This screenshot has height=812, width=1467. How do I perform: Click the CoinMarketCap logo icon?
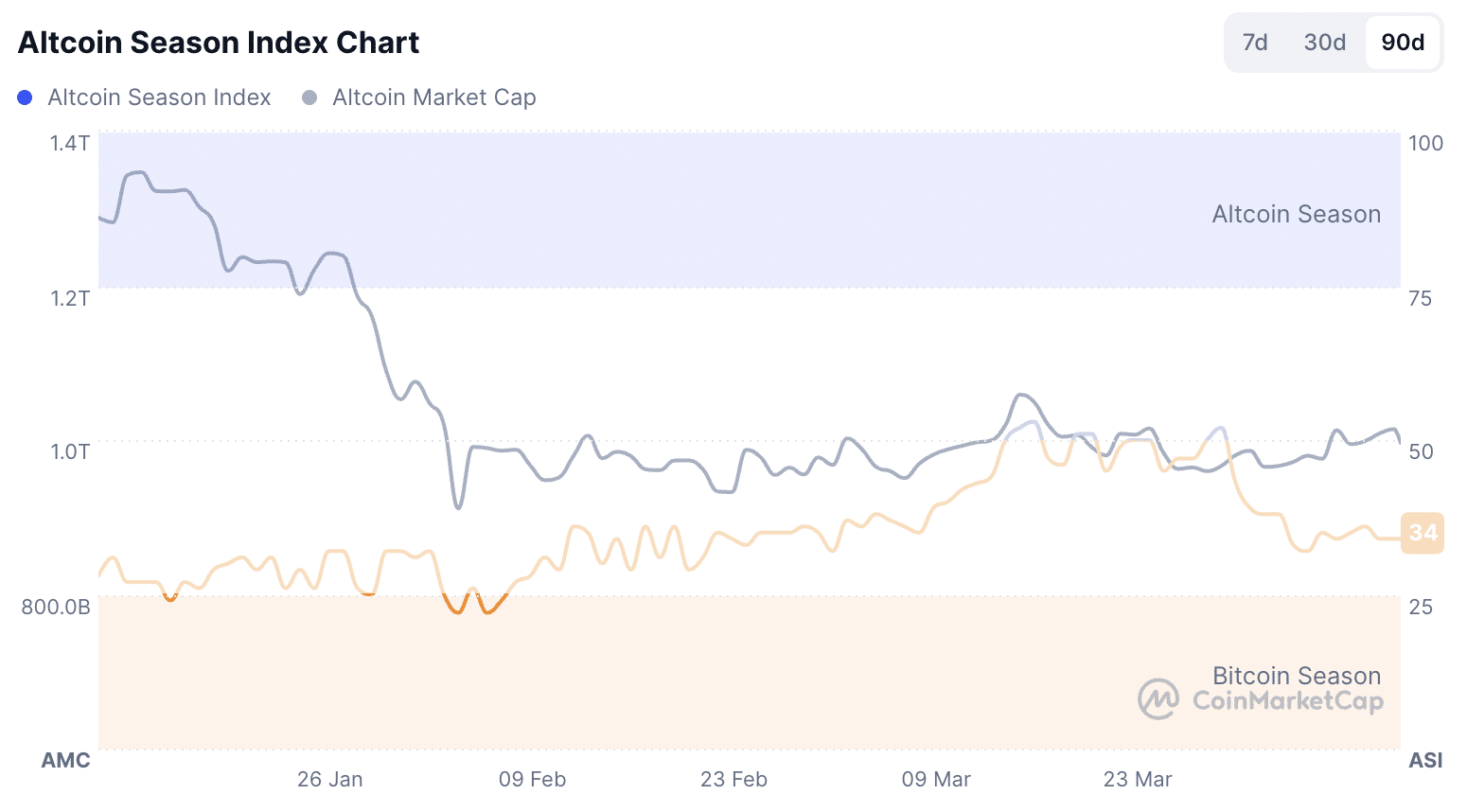coord(1158,699)
